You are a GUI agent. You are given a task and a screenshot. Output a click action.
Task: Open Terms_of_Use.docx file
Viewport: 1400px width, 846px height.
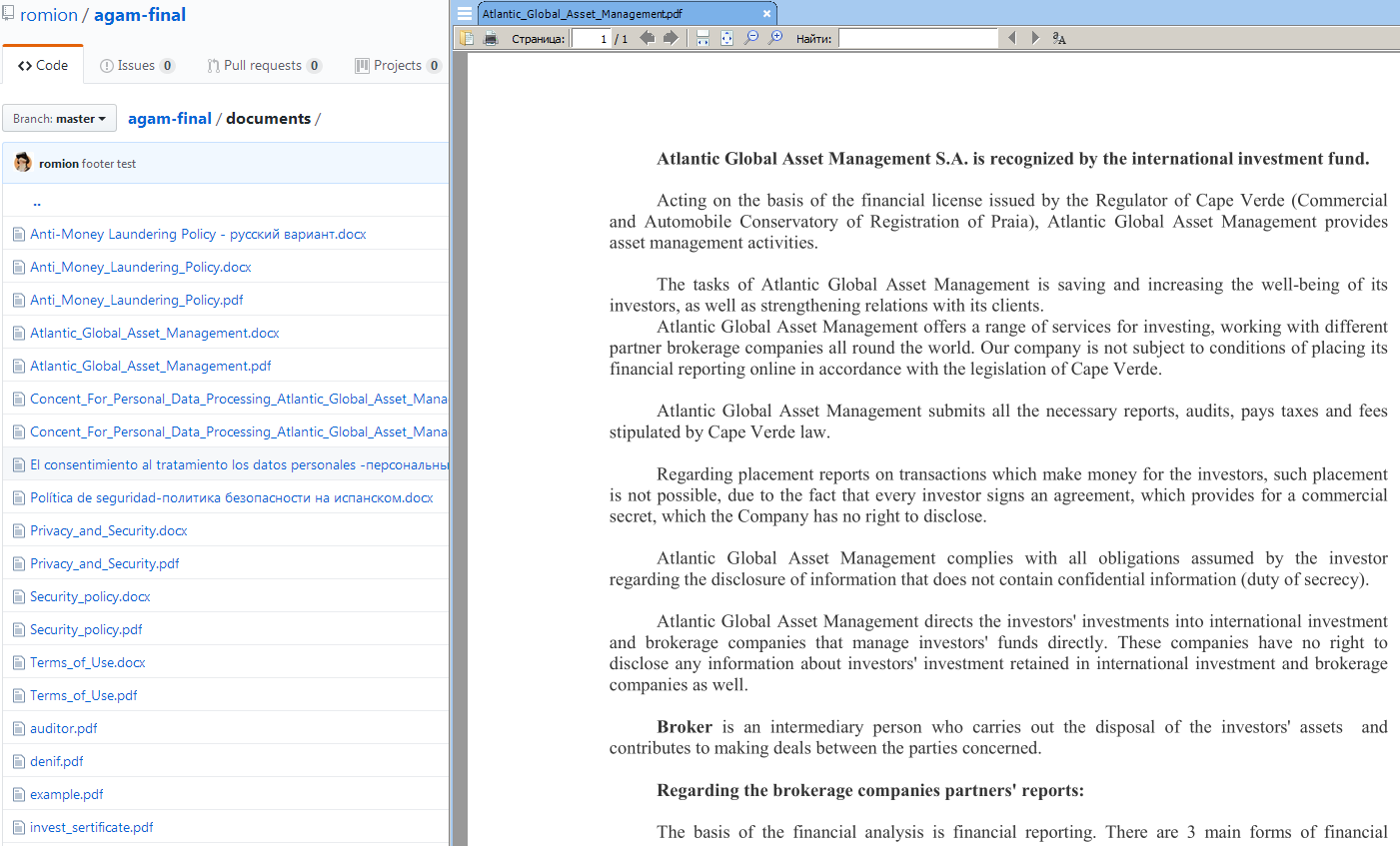pyautogui.click(x=88, y=662)
